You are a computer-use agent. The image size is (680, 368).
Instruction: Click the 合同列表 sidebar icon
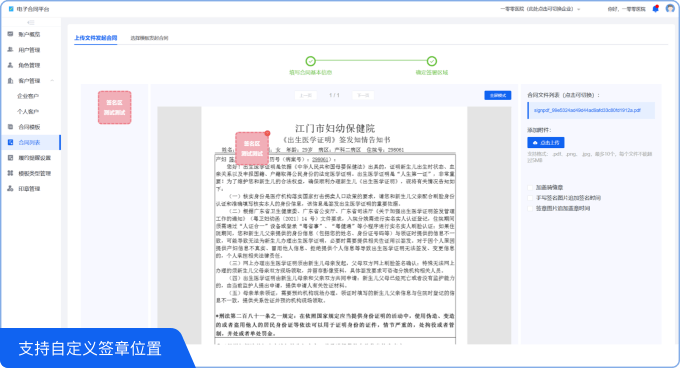10,142
